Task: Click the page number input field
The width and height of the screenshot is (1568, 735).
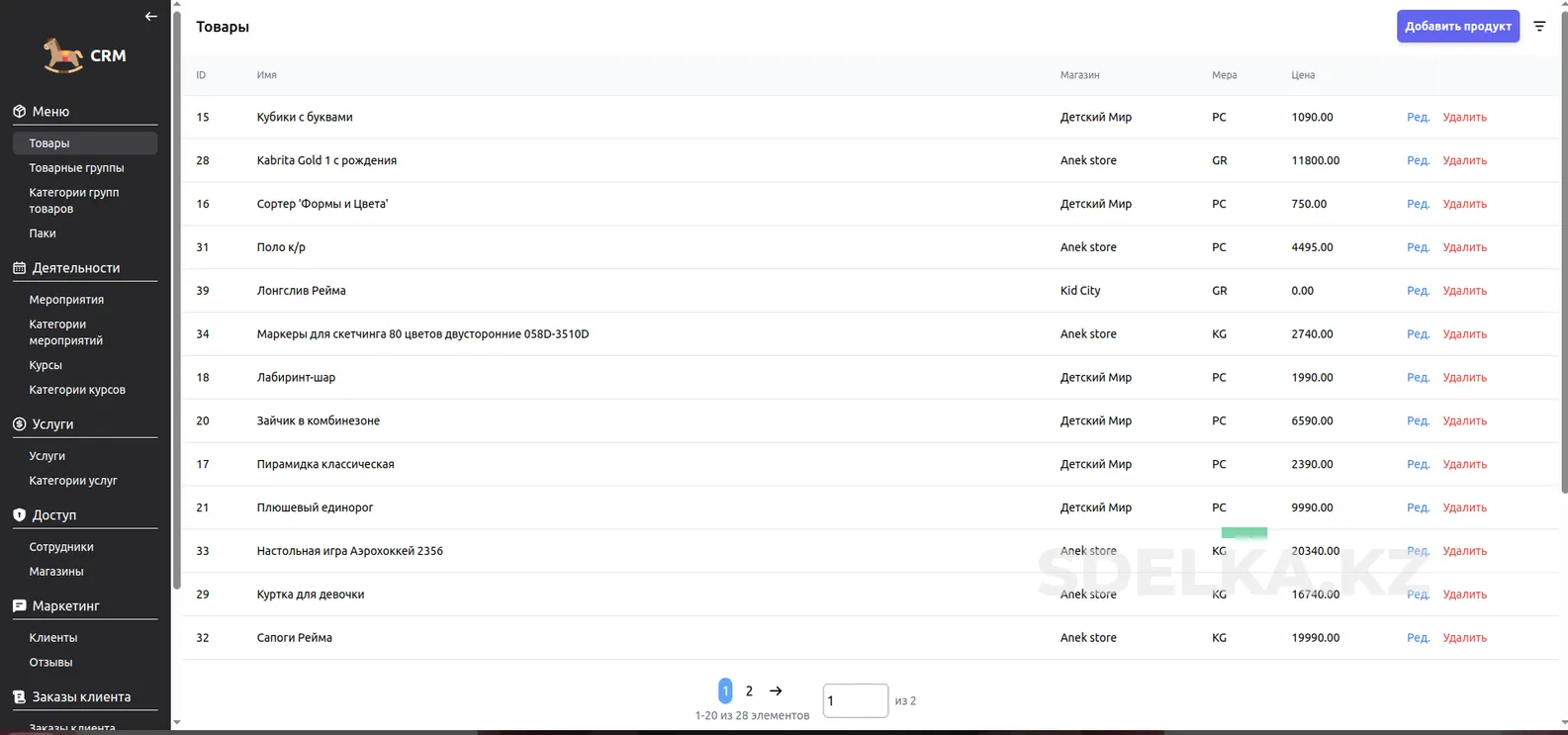Action: pos(856,700)
